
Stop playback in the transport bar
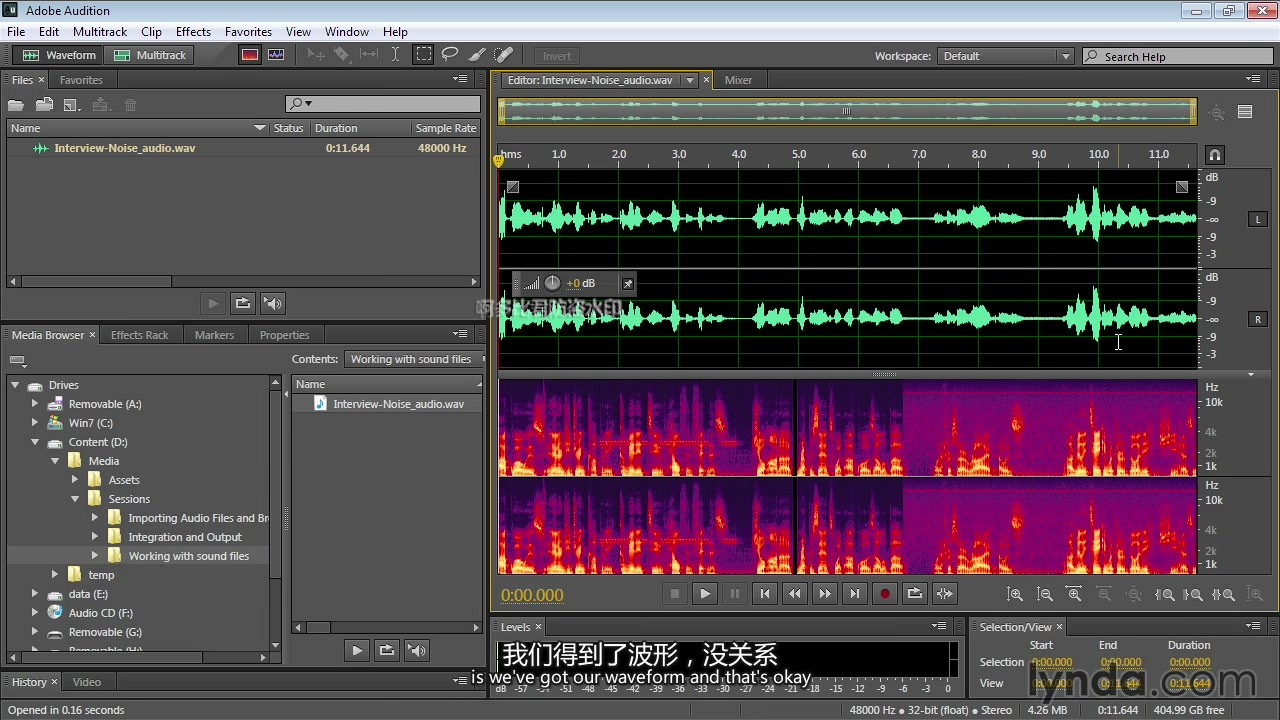675,593
